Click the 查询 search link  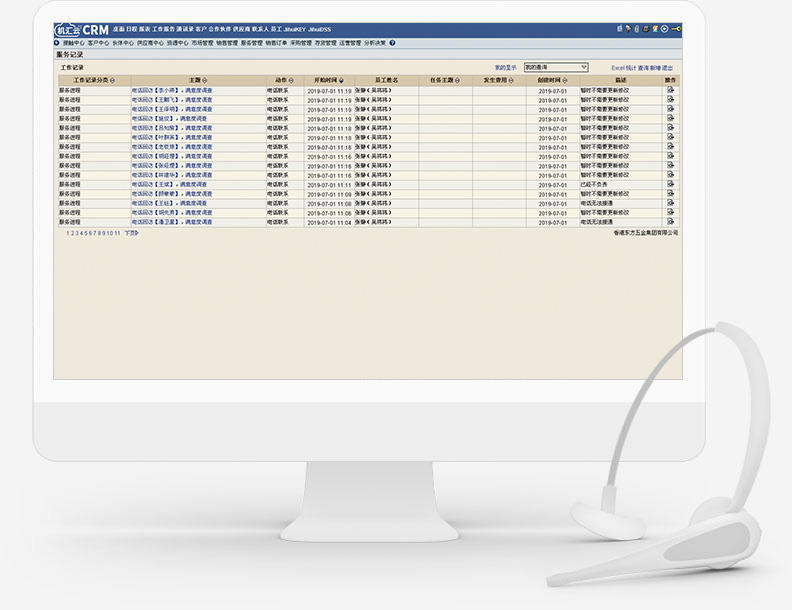tap(643, 67)
